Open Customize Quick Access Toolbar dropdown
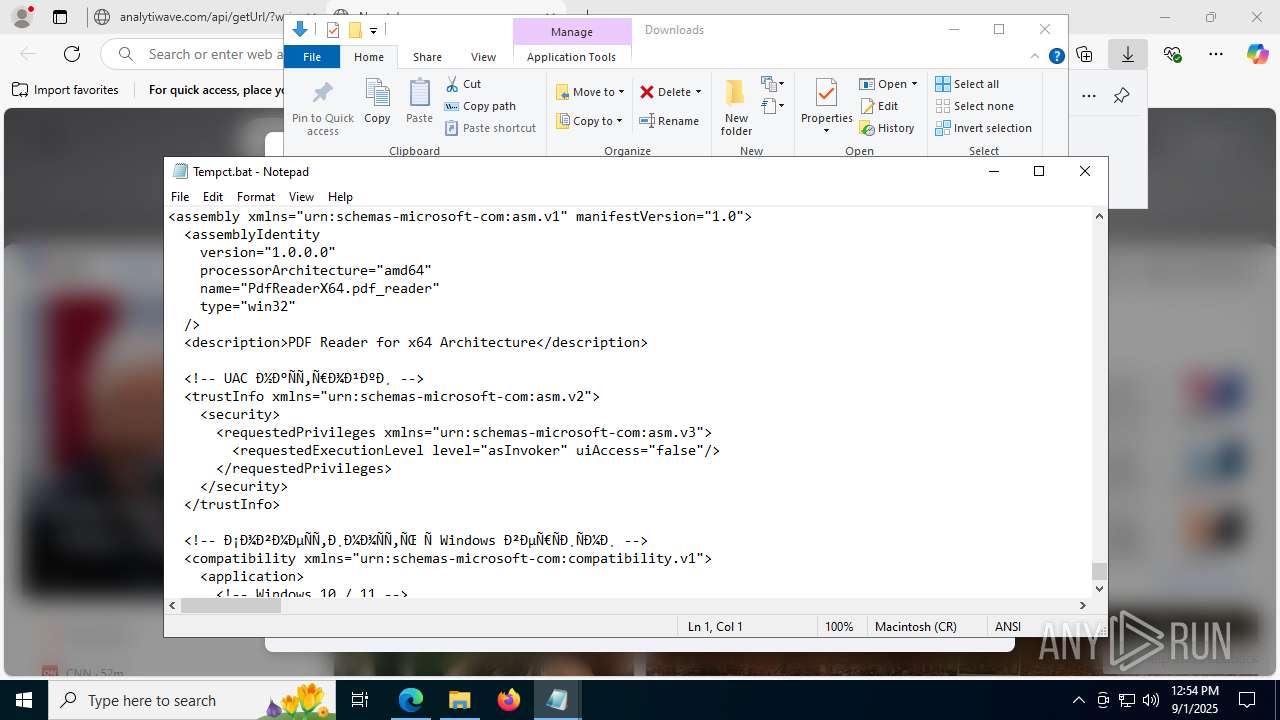Image resolution: width=1280 pixels, height=720 pixels. (373, 31)
